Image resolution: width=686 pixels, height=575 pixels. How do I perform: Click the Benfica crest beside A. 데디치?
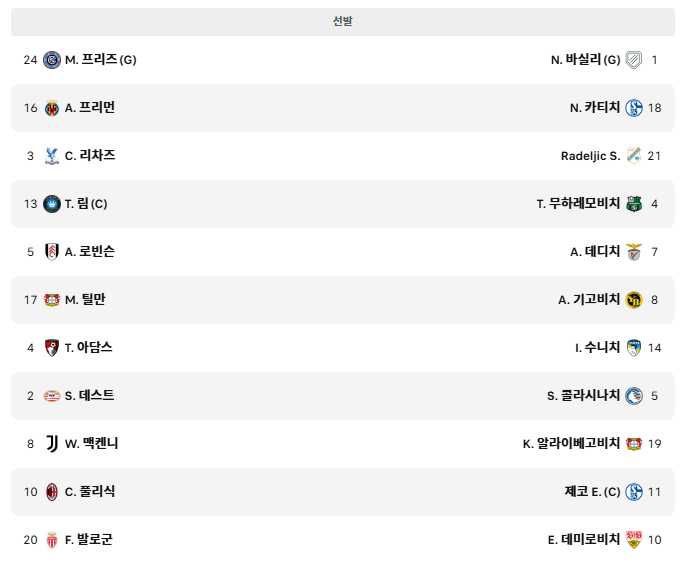634,252
